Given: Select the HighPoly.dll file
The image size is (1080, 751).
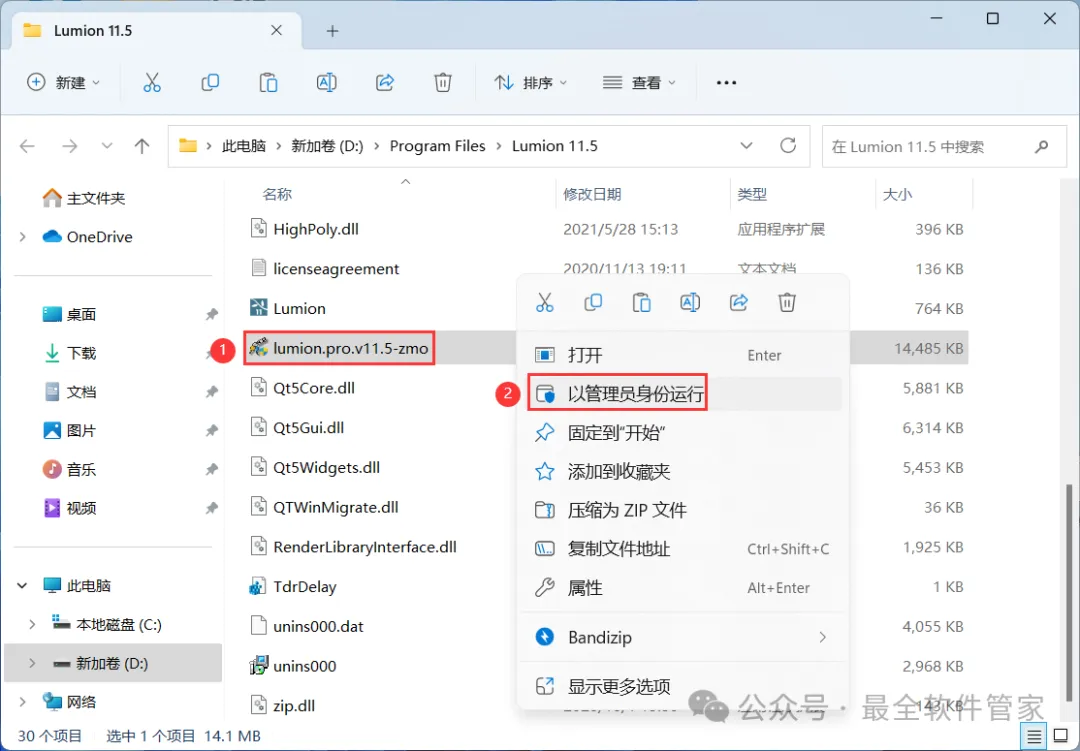Looking at the screenshot, I should pyautogui.click(x=315, y=229).
